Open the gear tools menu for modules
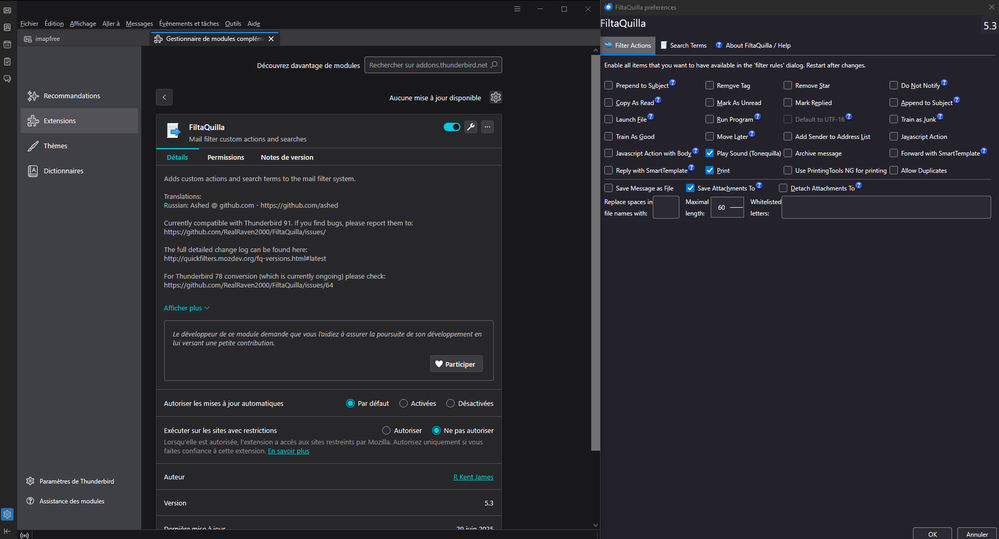This screenshot has height=539, width=999. pos(495,98)
